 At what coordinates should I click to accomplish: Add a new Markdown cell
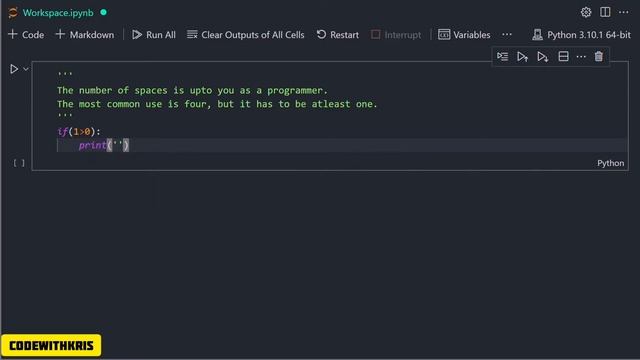tap(85, 35)
